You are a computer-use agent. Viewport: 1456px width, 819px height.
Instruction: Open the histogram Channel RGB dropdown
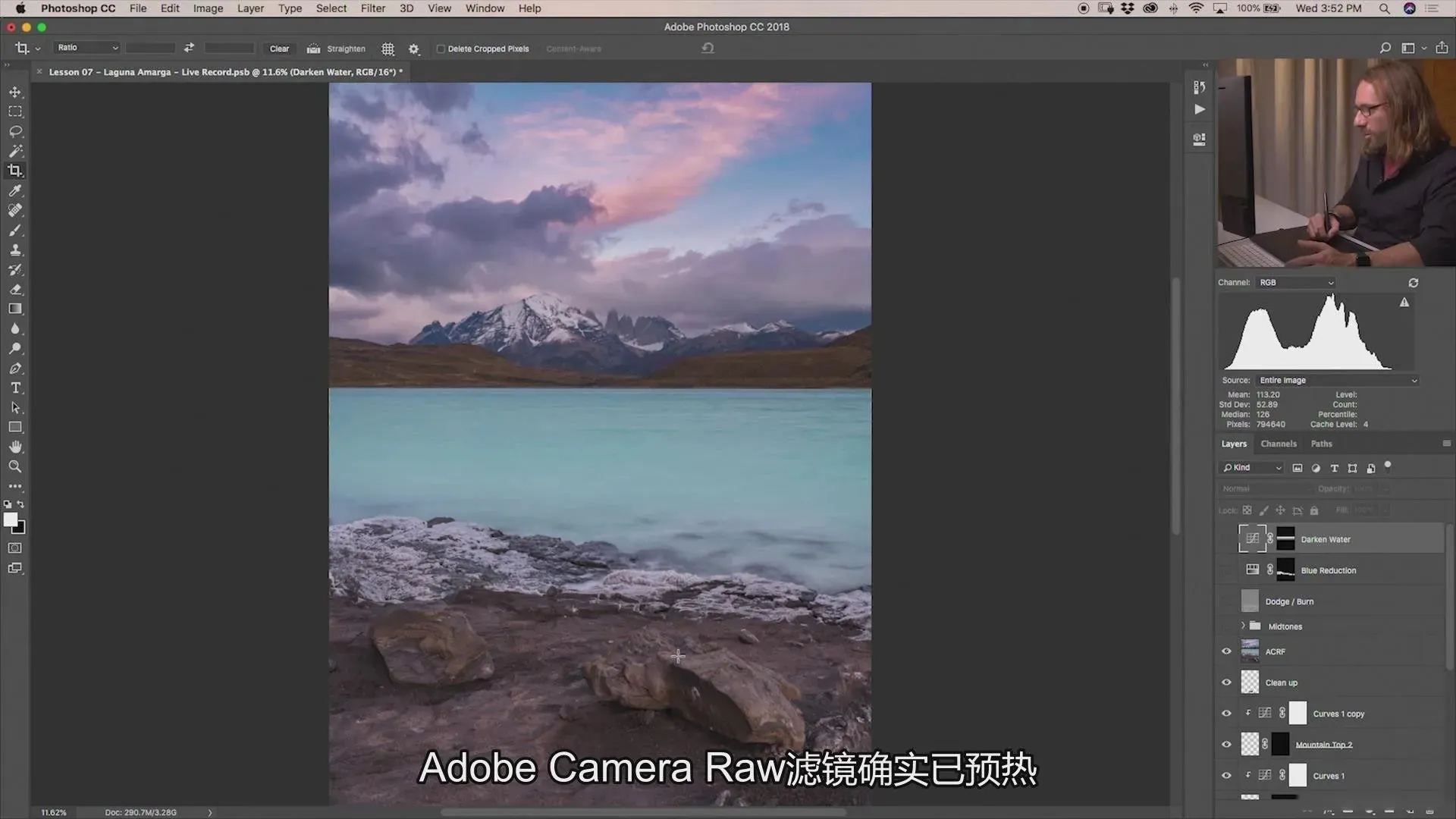(1295, 283)
